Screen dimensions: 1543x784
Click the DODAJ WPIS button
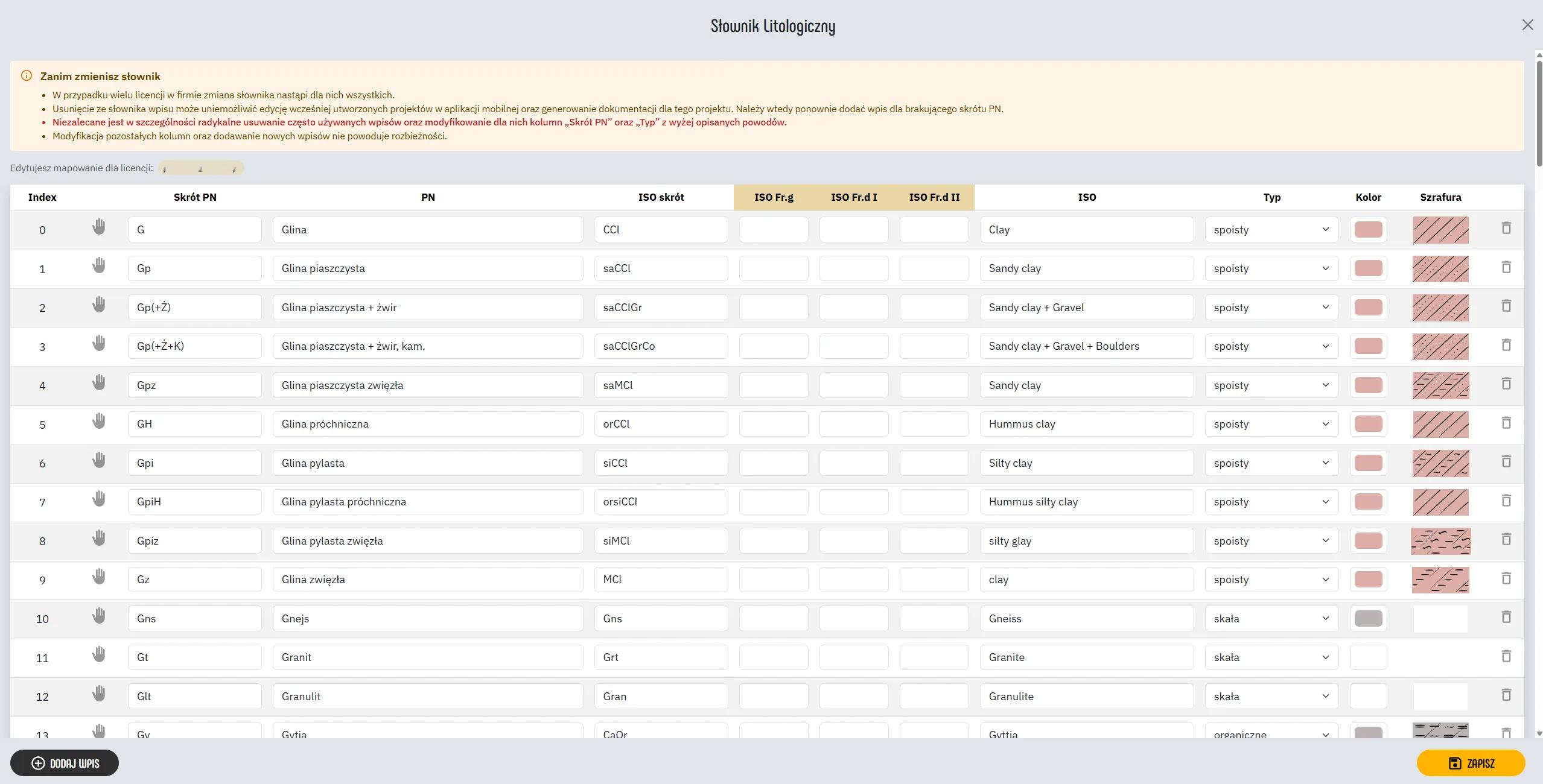pyautogui.click(x=65, y=763)
